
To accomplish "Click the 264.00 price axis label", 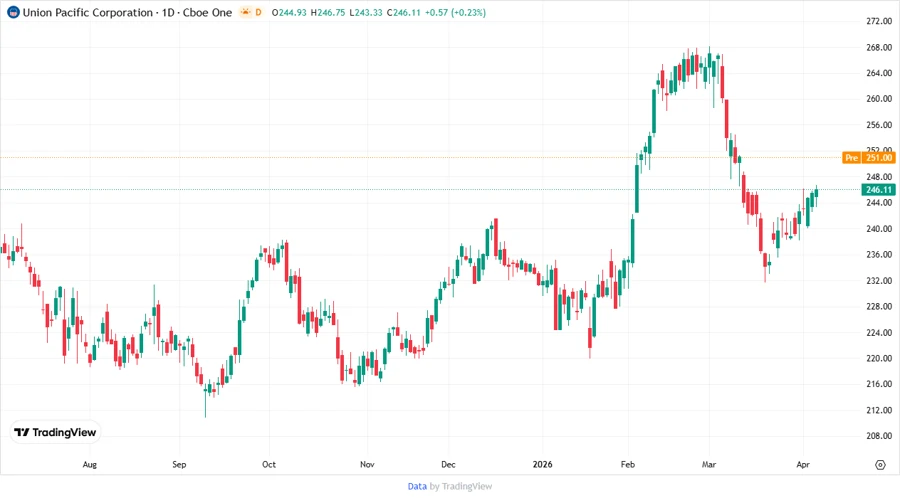I will pyautogui.click(x=879, y=73).
